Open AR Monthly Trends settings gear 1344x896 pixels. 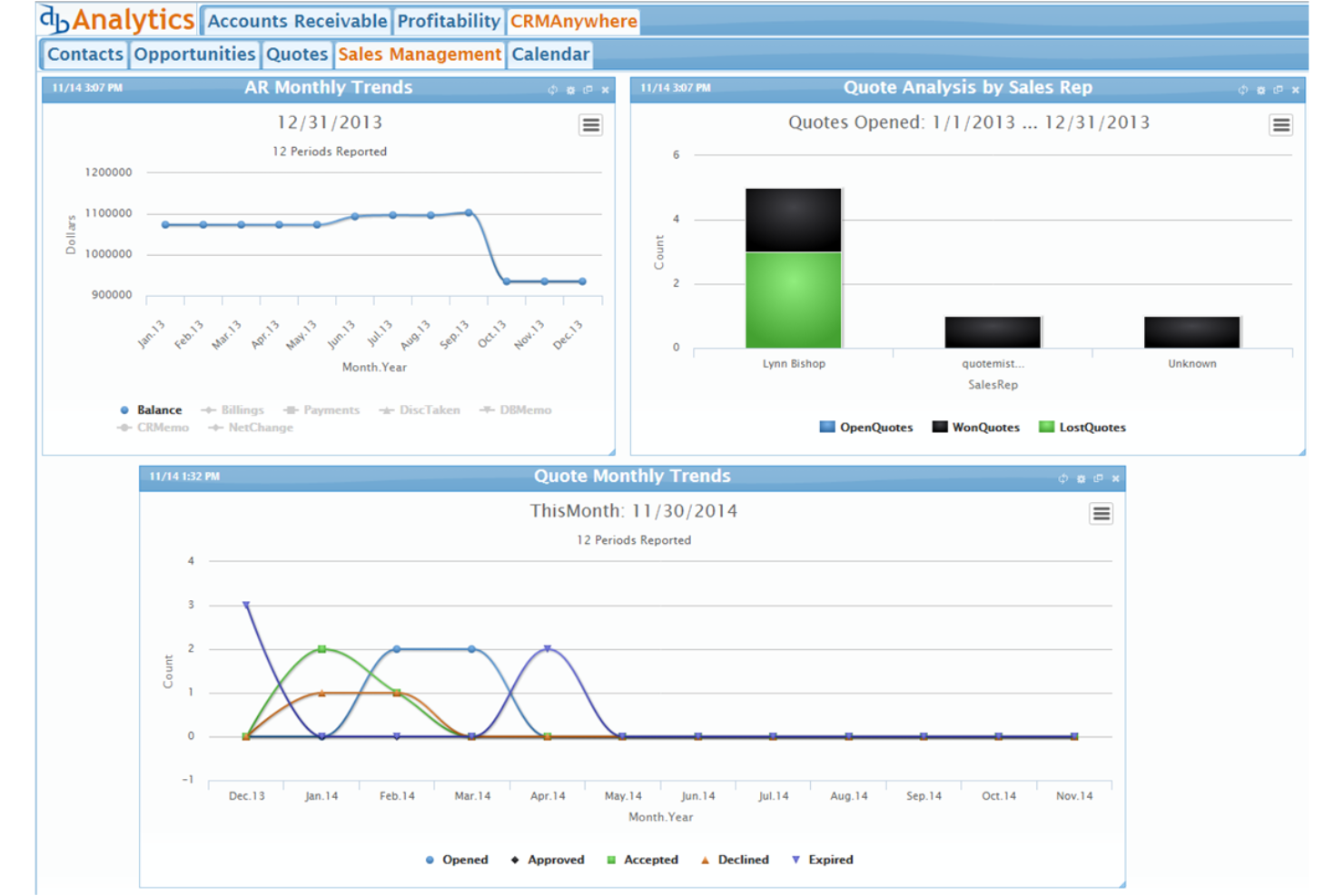570,90
